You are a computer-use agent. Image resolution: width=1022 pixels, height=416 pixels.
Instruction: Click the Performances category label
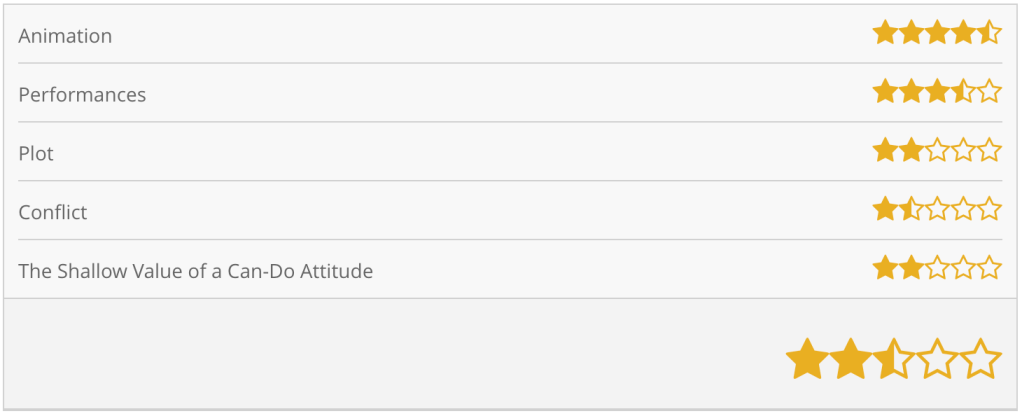point(82,95)
